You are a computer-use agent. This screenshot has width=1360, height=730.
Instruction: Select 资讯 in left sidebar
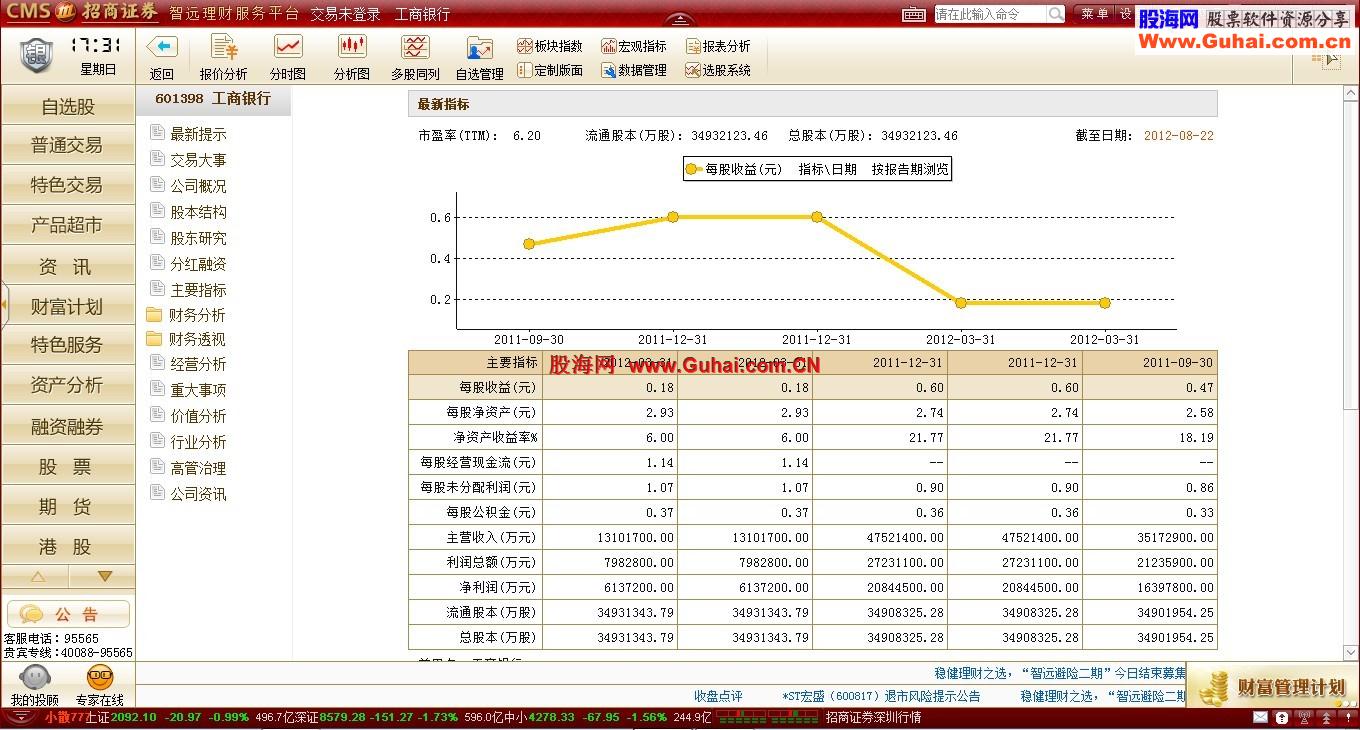click(x=68, y=266)
